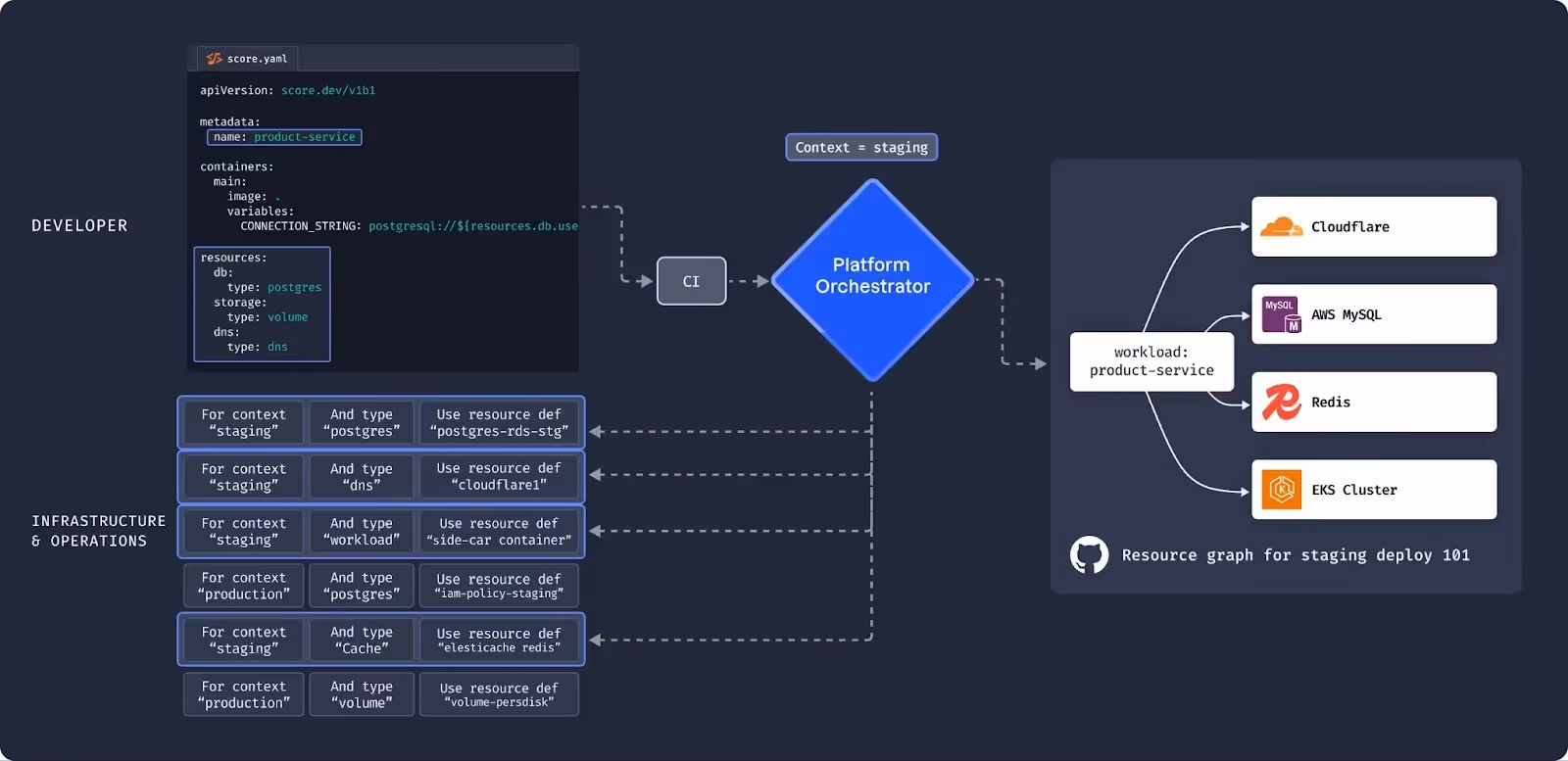Click the And type "dns" box
The width and height of the screenshot is (1568, 761).
[362, 477]
